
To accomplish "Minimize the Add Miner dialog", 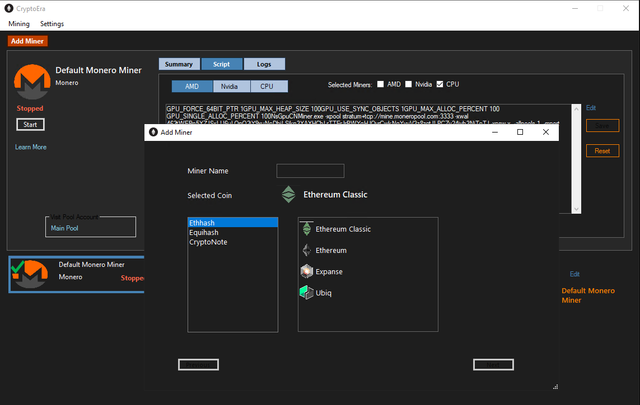I will (495, 132).
